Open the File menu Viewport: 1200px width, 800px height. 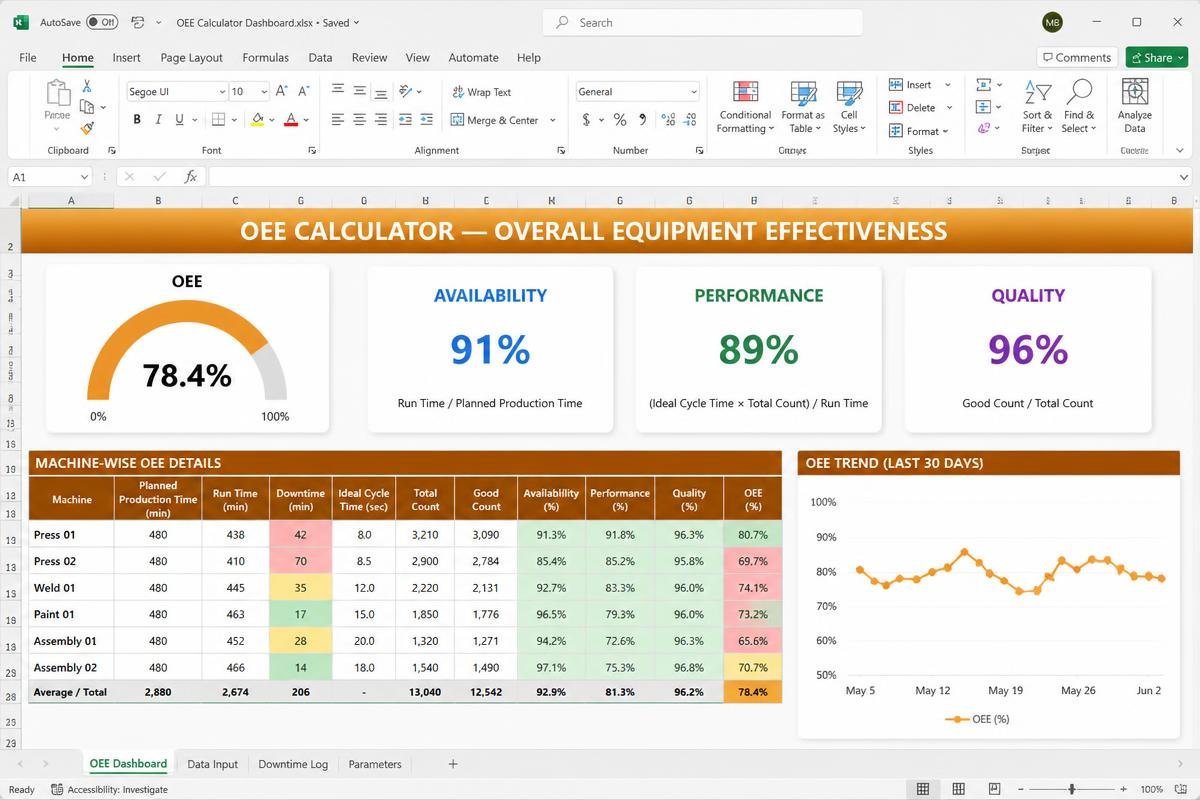tap(28, 58)
